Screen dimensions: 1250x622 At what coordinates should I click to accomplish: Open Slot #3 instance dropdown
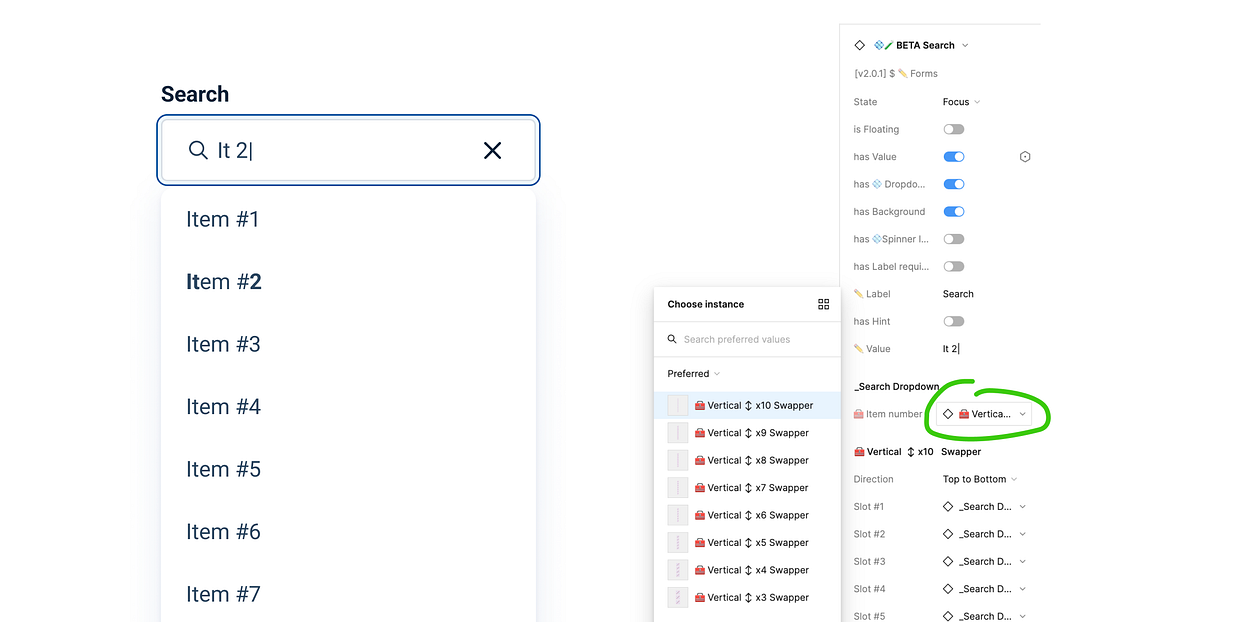click(x=985, y=562)
